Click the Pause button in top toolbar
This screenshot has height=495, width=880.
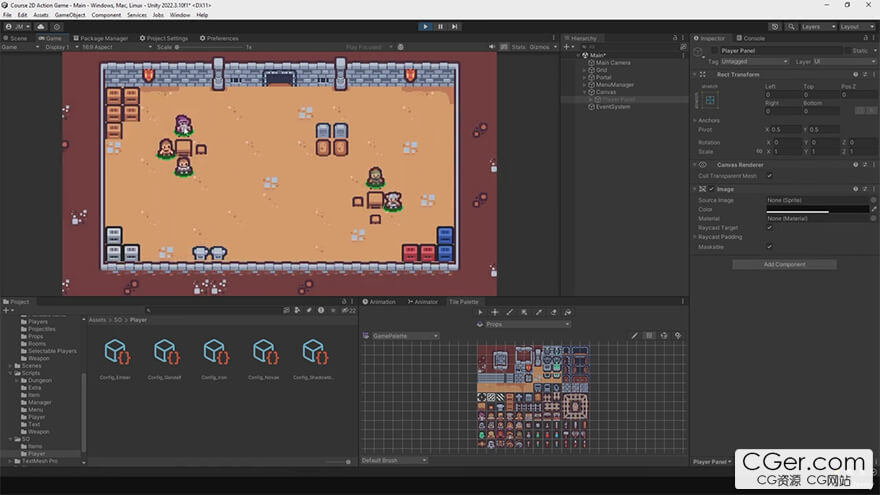click(440, 26)
